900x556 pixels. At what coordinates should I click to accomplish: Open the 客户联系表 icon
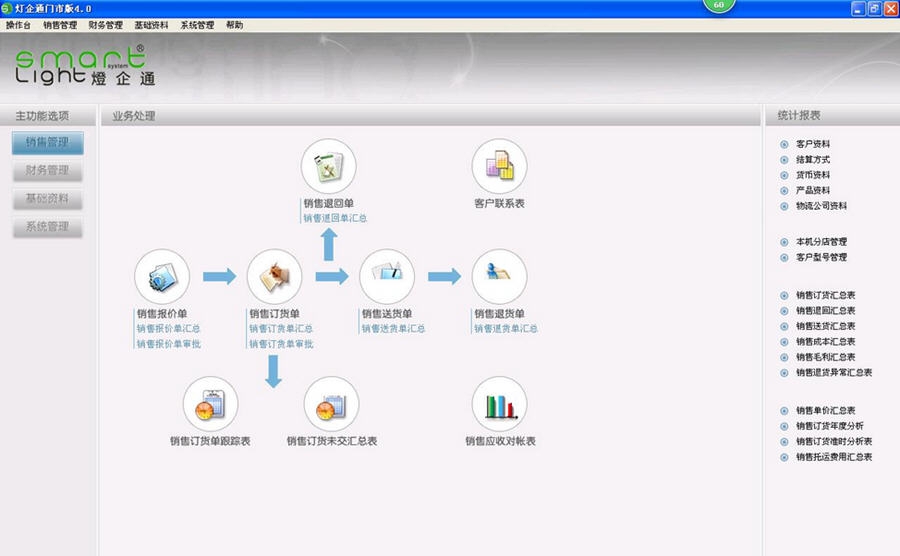click(499, 166)
